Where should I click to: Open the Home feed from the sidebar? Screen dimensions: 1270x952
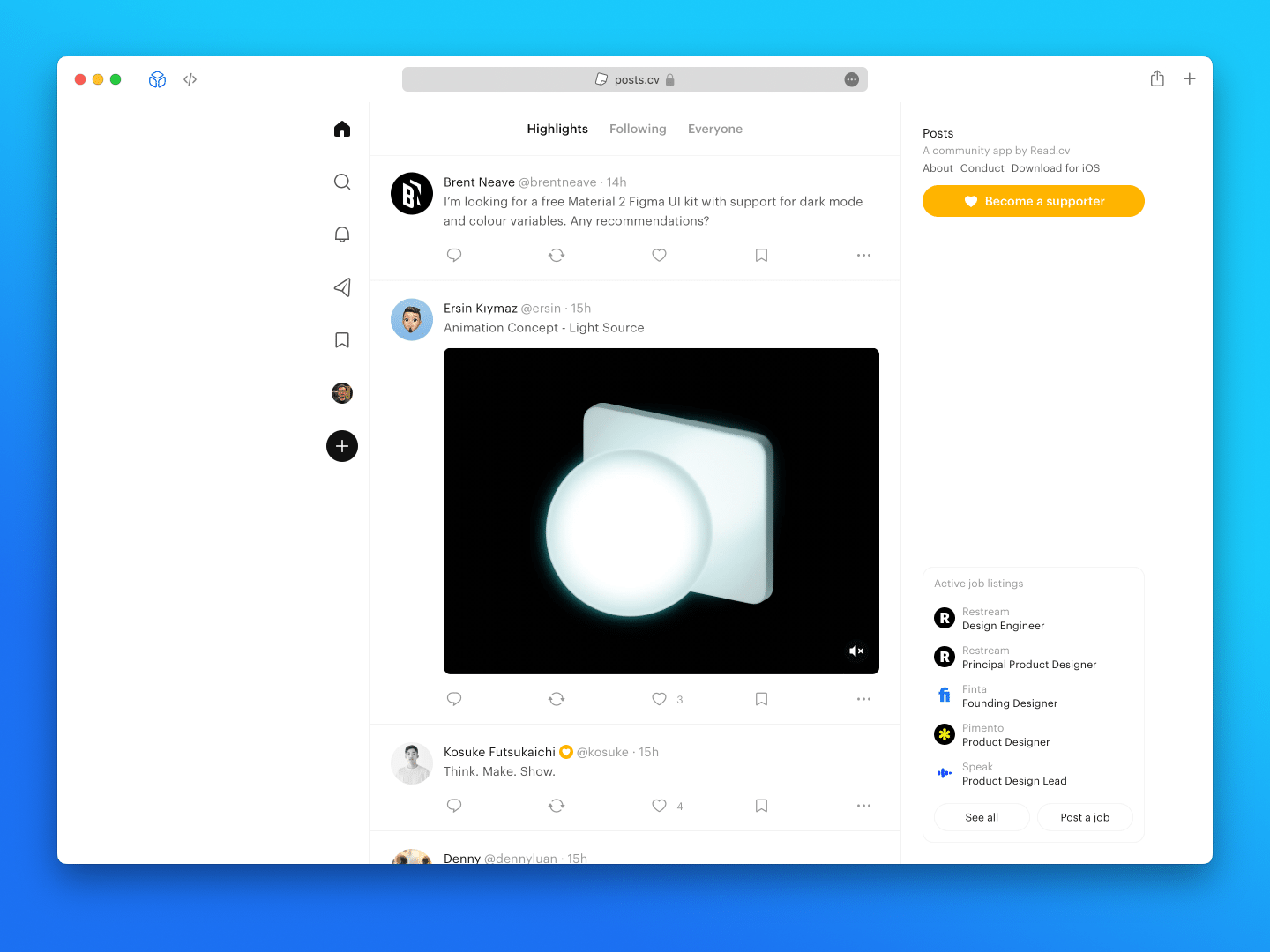pyautogui.click(x=341, y=129)
